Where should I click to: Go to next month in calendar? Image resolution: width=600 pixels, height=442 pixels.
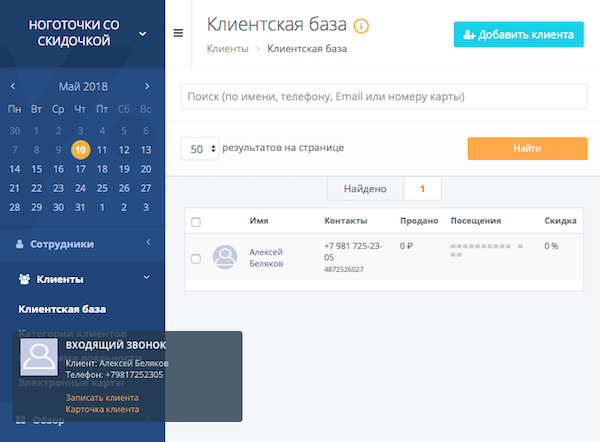(147, 86)
